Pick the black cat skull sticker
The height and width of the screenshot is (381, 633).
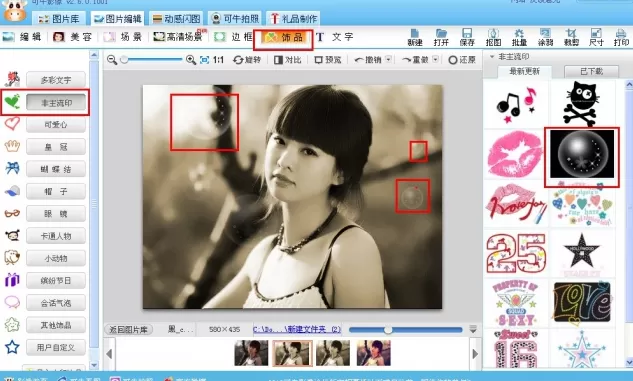click(582, 103)
